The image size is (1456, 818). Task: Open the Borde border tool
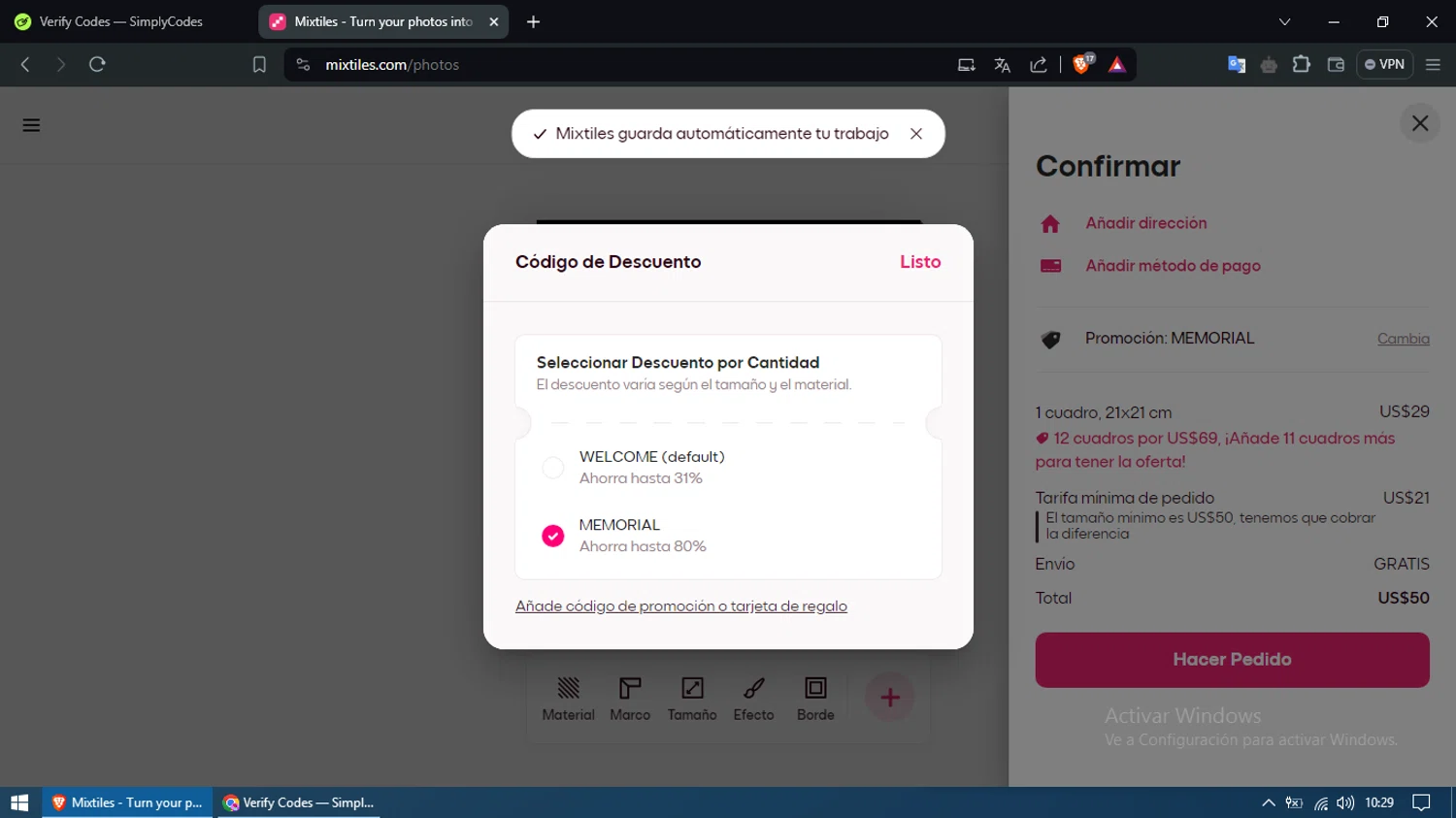click(x=815, y=699)
